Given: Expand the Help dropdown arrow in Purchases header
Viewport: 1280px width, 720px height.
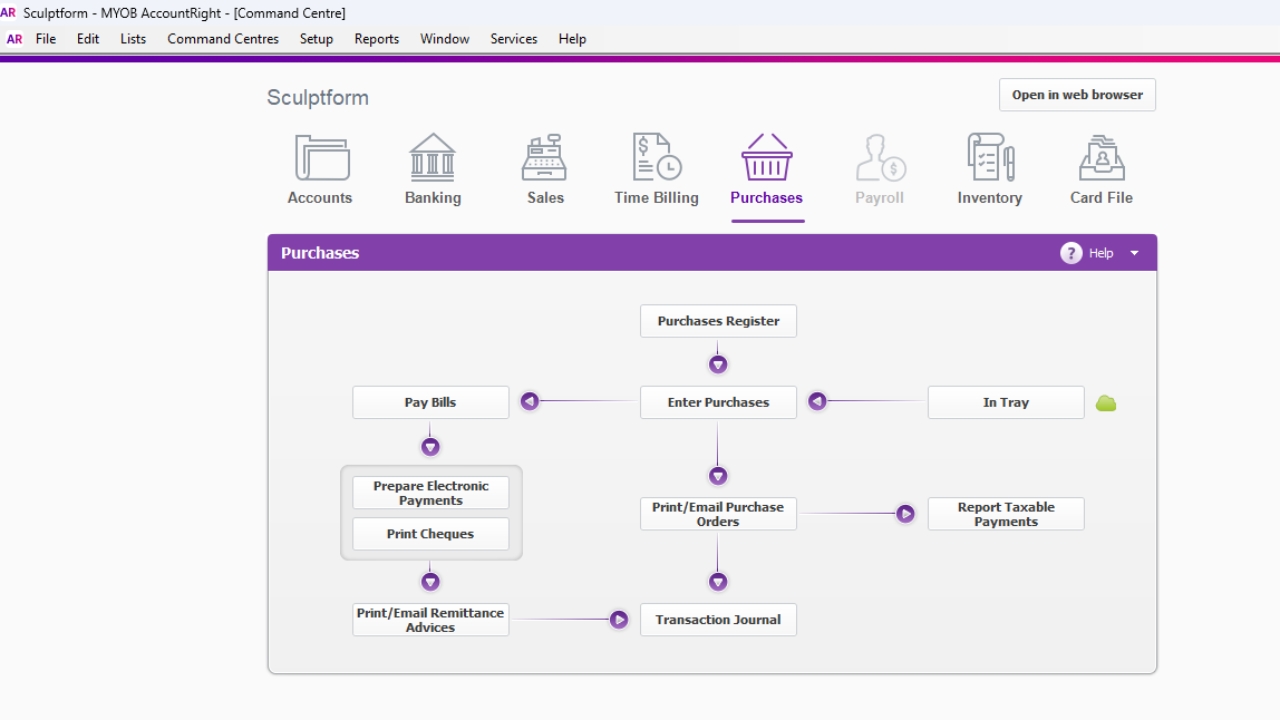Looking at the screenshot, I should pyautogui.click(x=1134, y=253).
